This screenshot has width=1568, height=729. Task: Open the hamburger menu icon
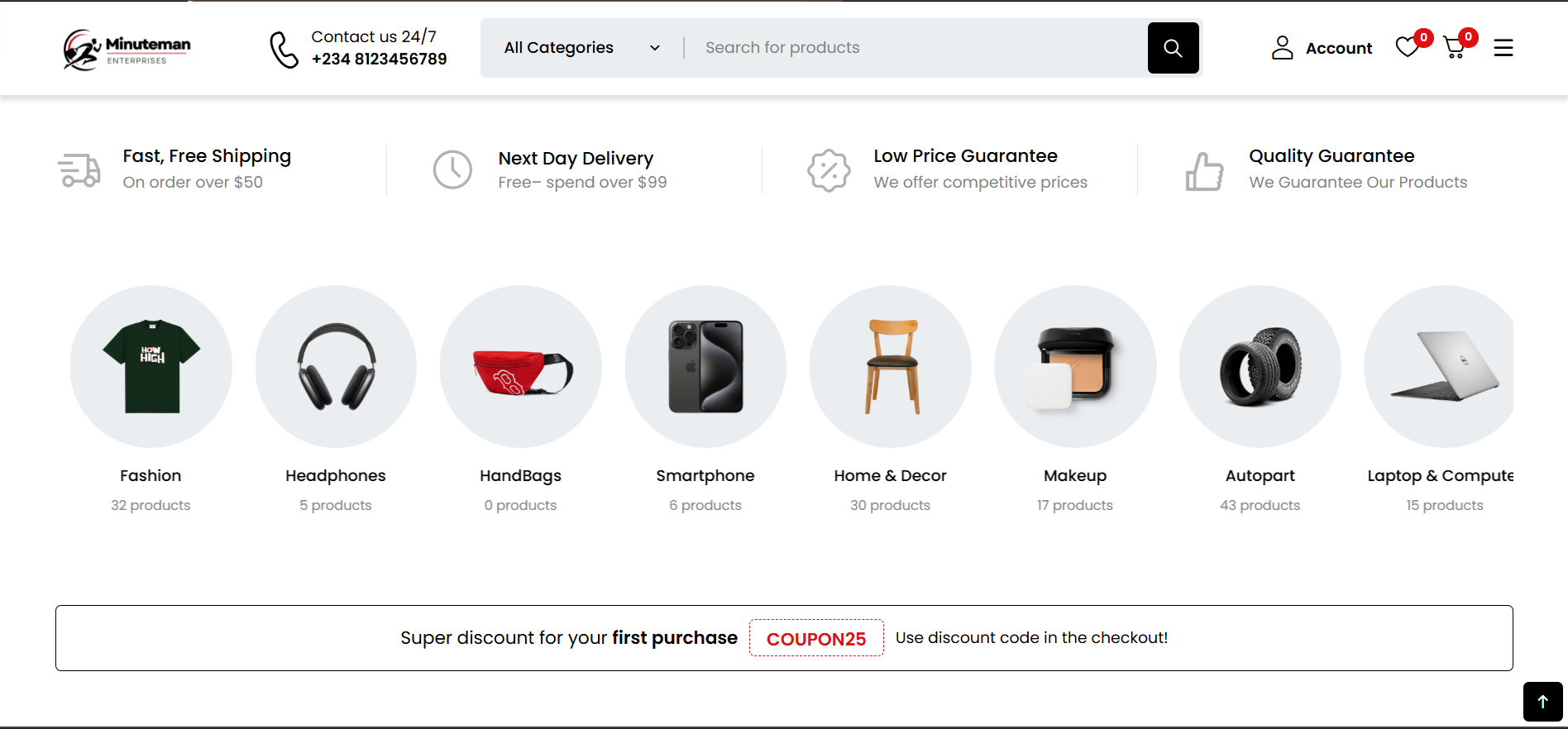1503,48
